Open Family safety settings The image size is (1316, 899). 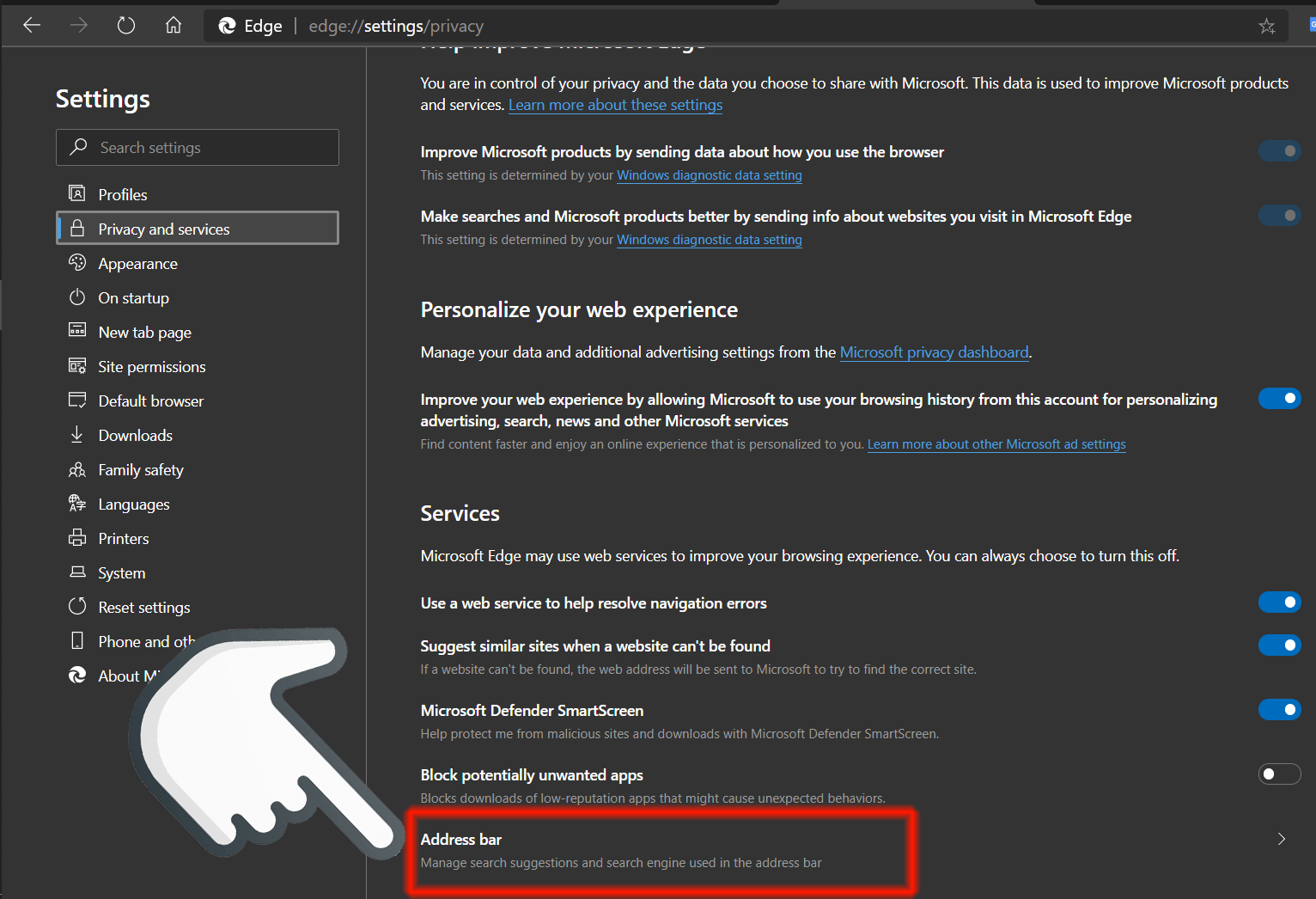pos(198,469)
